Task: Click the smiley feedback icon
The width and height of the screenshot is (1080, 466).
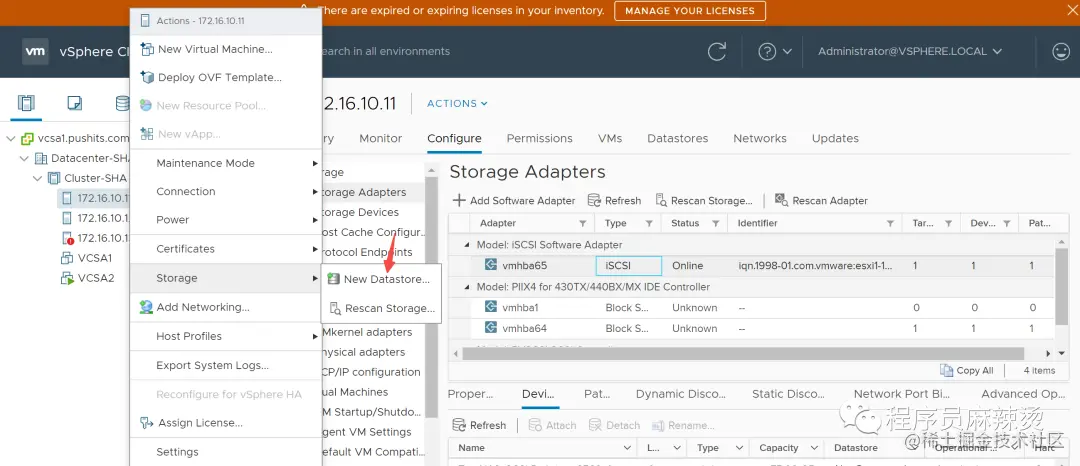Action: (x=1061, y=52)
